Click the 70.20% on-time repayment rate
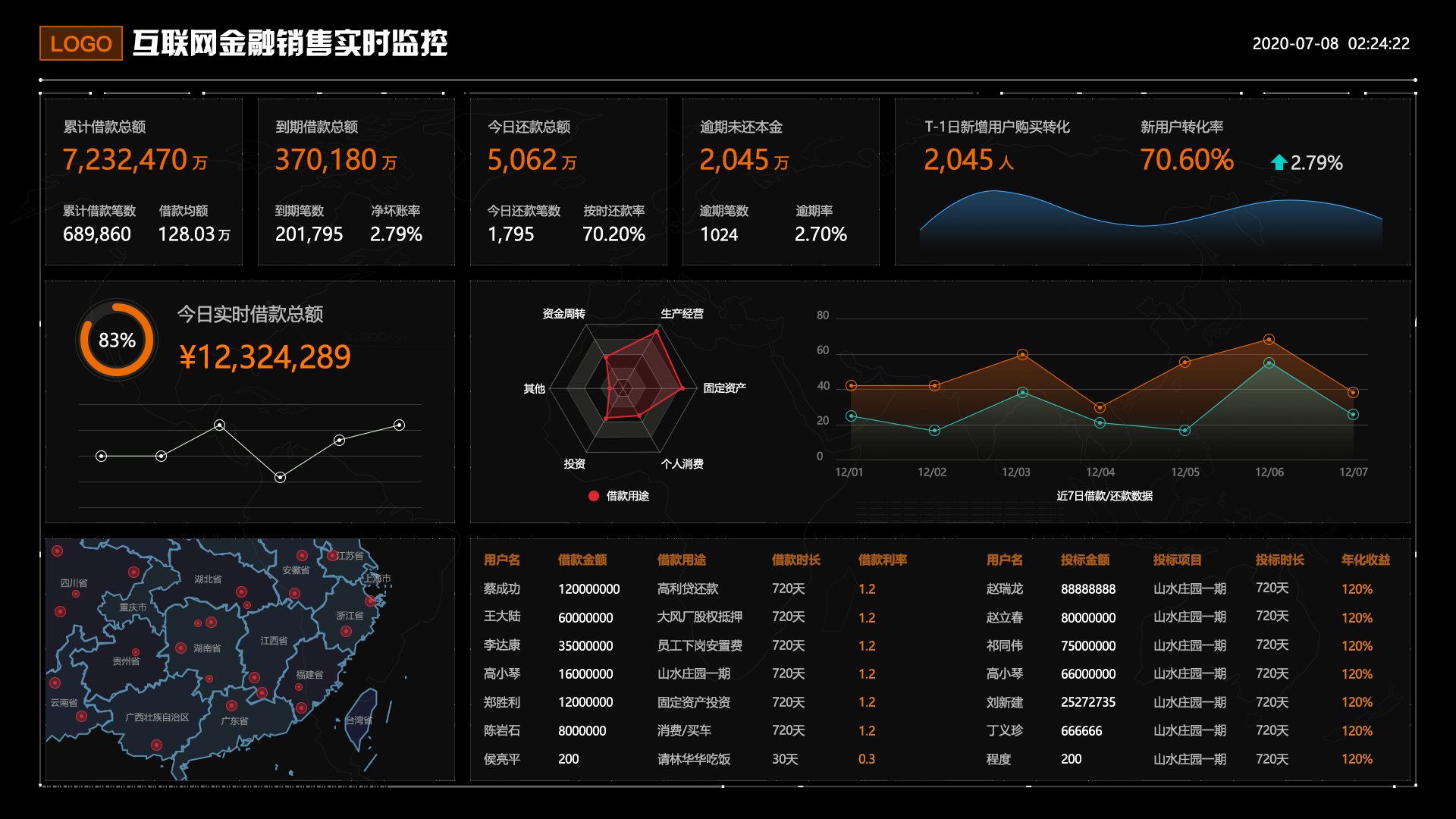 (x=613, y=234)
